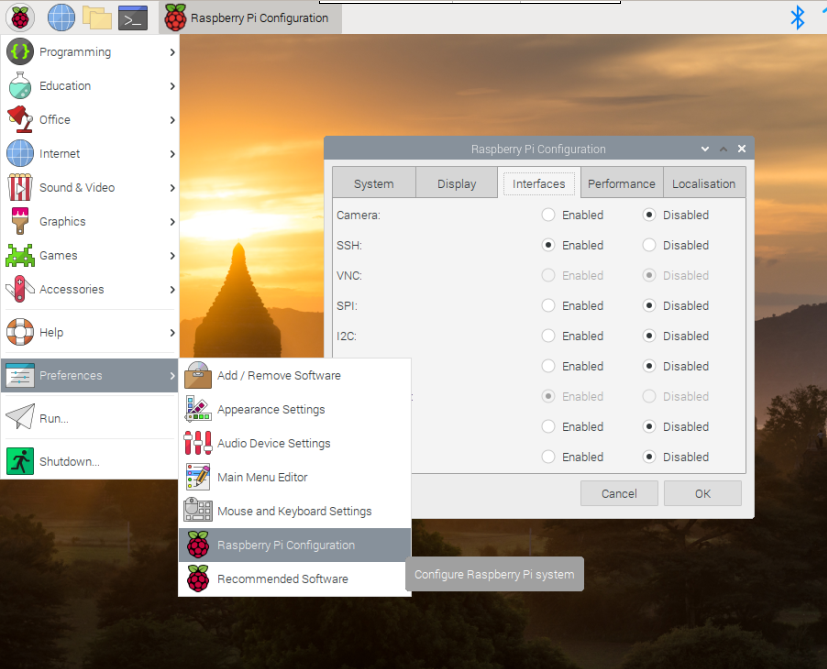Open the Raspberry Pi main menu icon
The height and width of the screenshot is (669, 827).
(x=20, y=18)
